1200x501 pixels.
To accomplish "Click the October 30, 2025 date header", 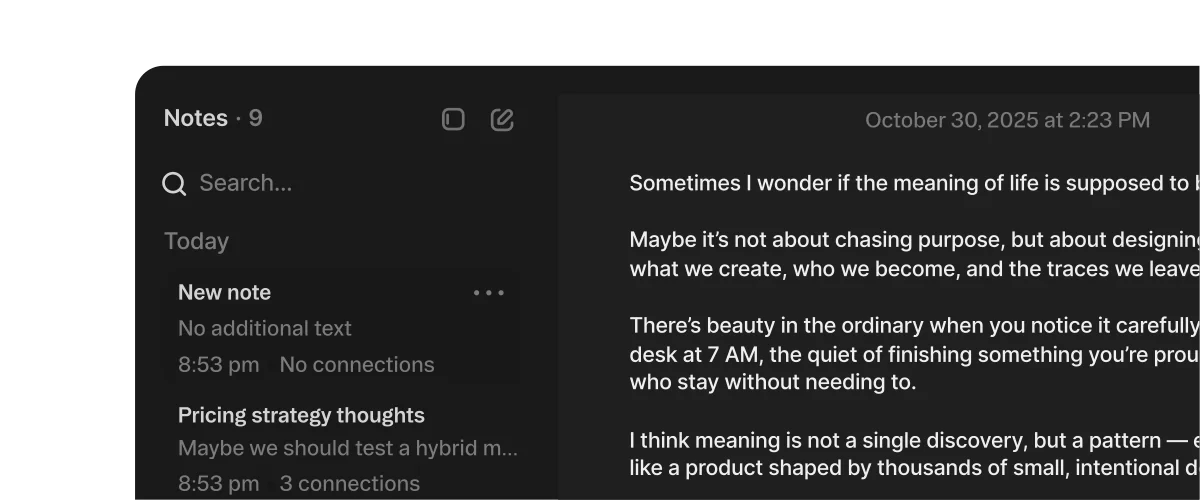I will tap(1007, 120).
